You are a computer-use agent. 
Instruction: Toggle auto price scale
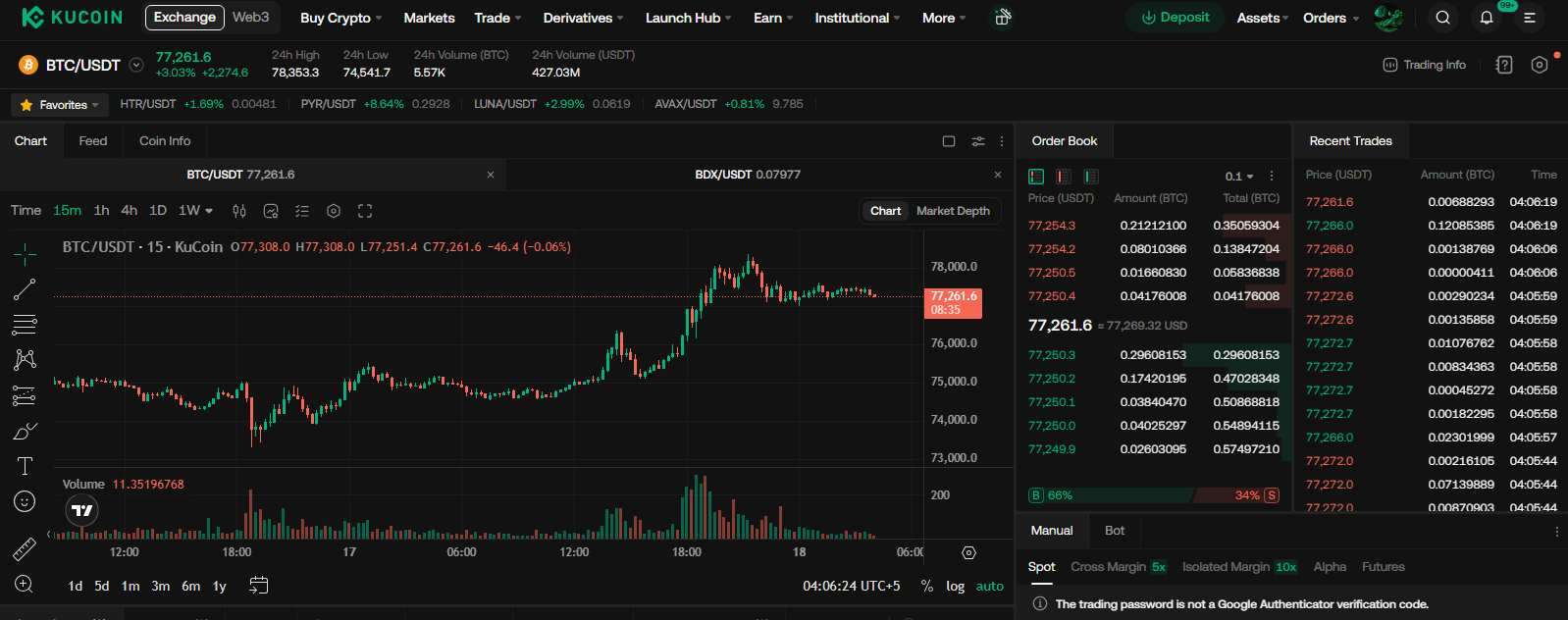tap(989, 586)
